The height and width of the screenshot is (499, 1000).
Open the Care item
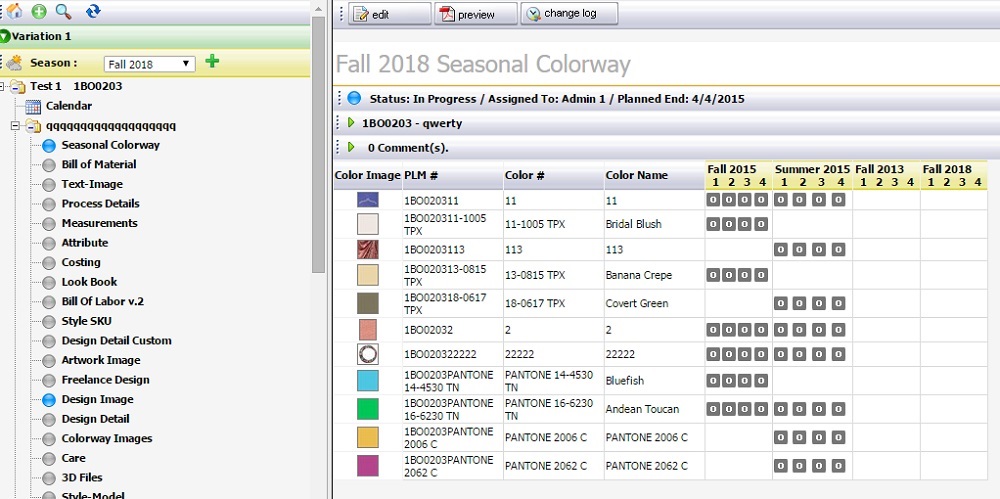[x=73, y=458]
